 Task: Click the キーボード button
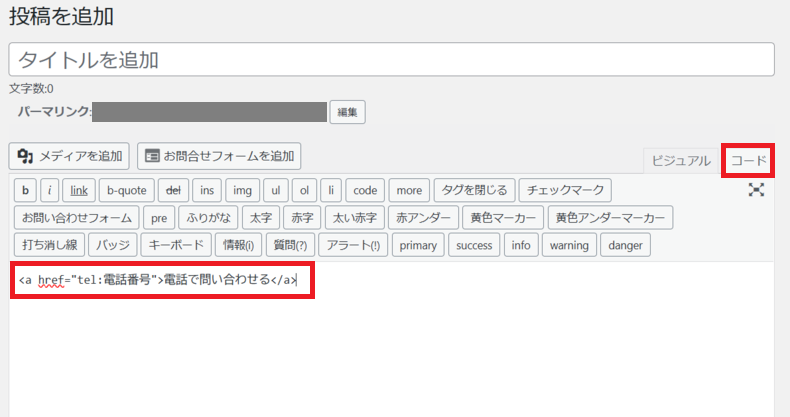[x=176, y=245]
